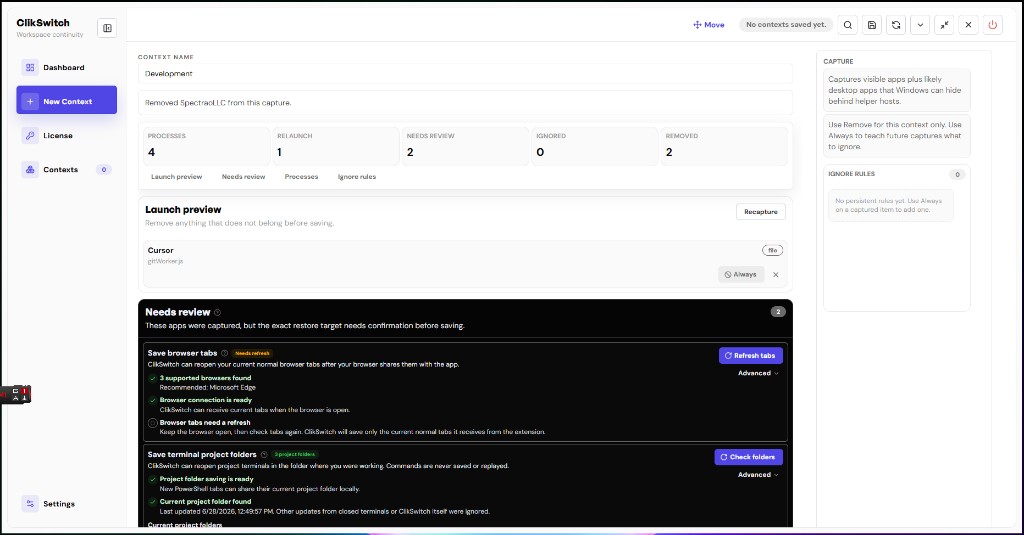Expand Advanced under Refresh tabs

pos(758,373)
